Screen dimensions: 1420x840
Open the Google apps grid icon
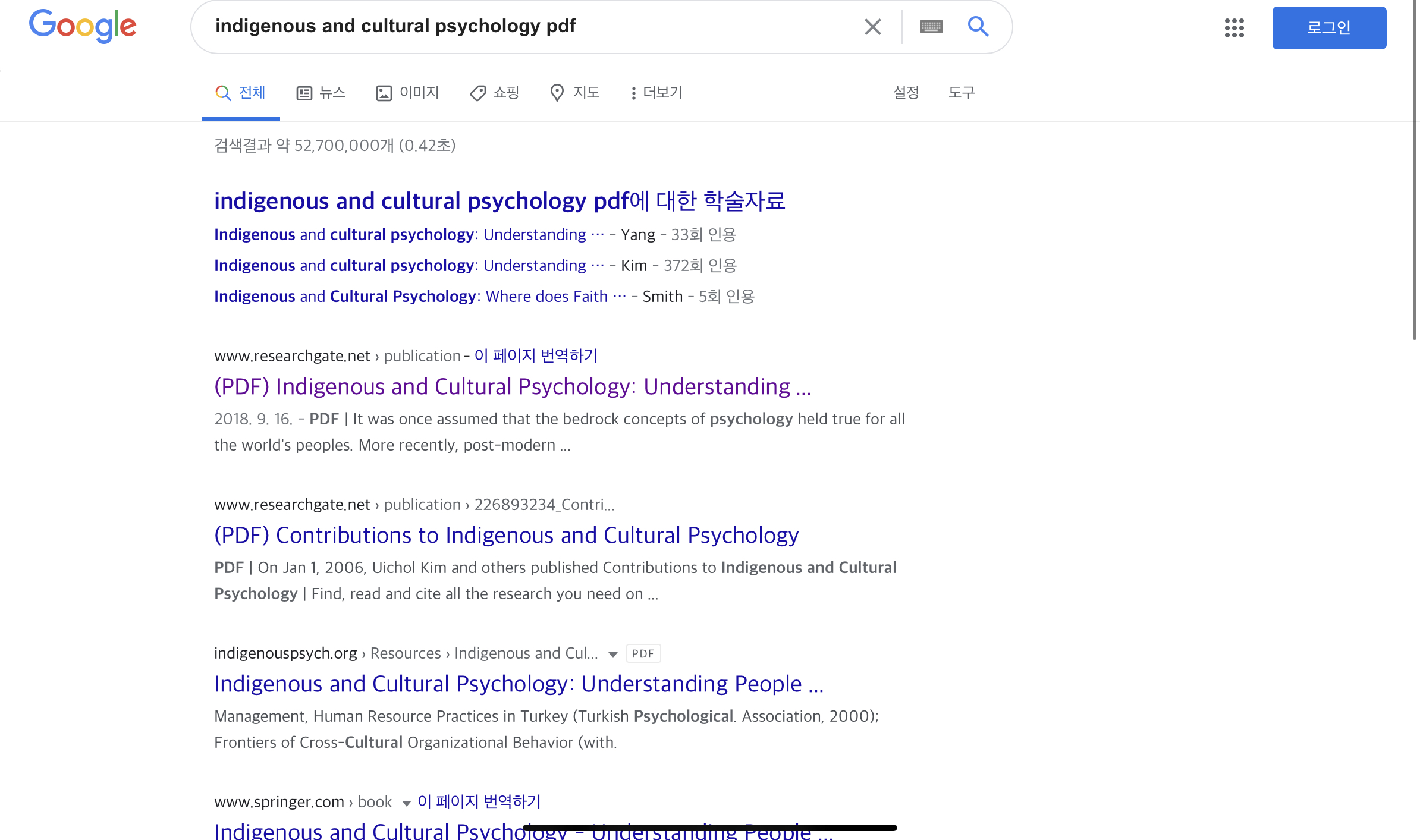tap(1234, 27)
